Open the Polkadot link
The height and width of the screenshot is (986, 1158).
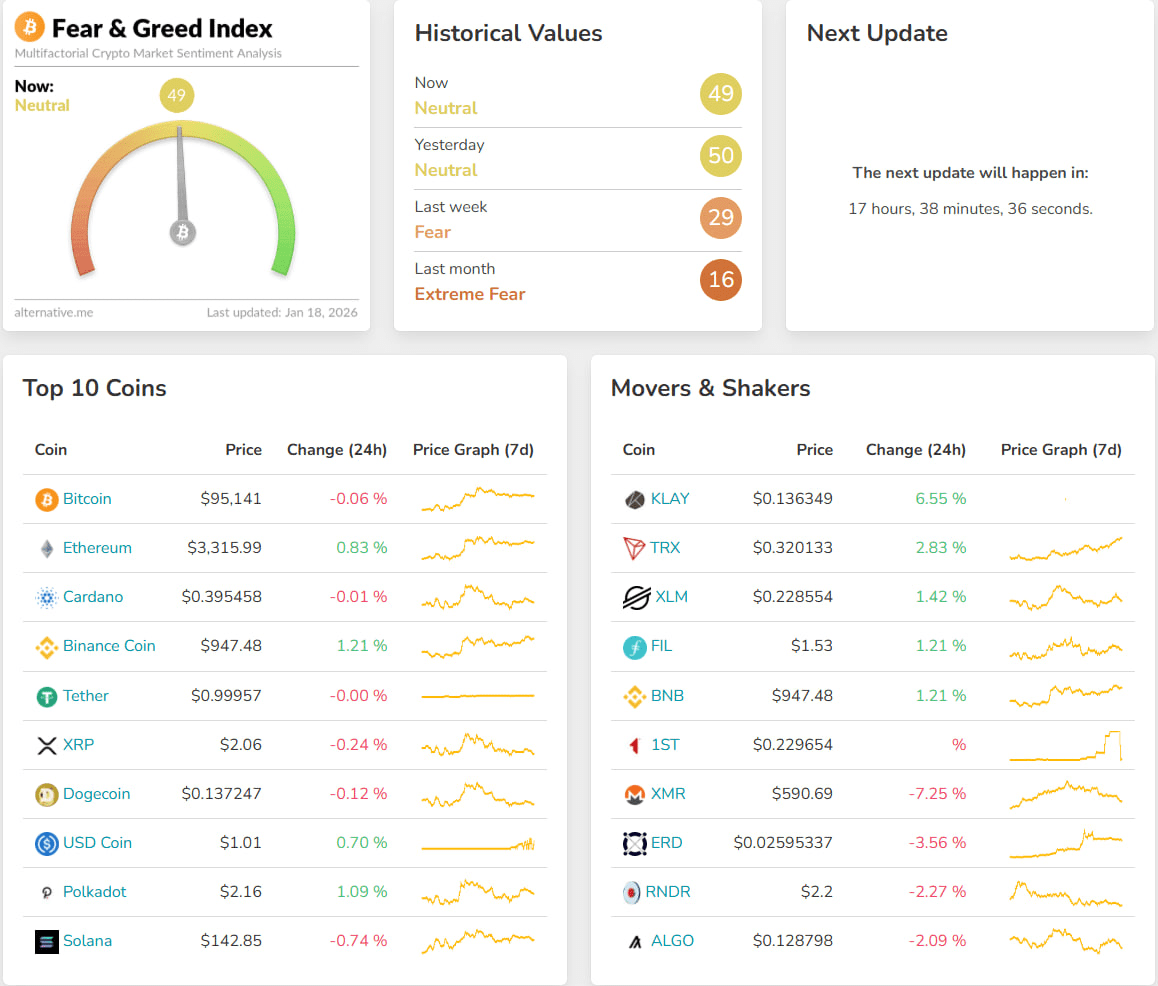pos(95,891)
